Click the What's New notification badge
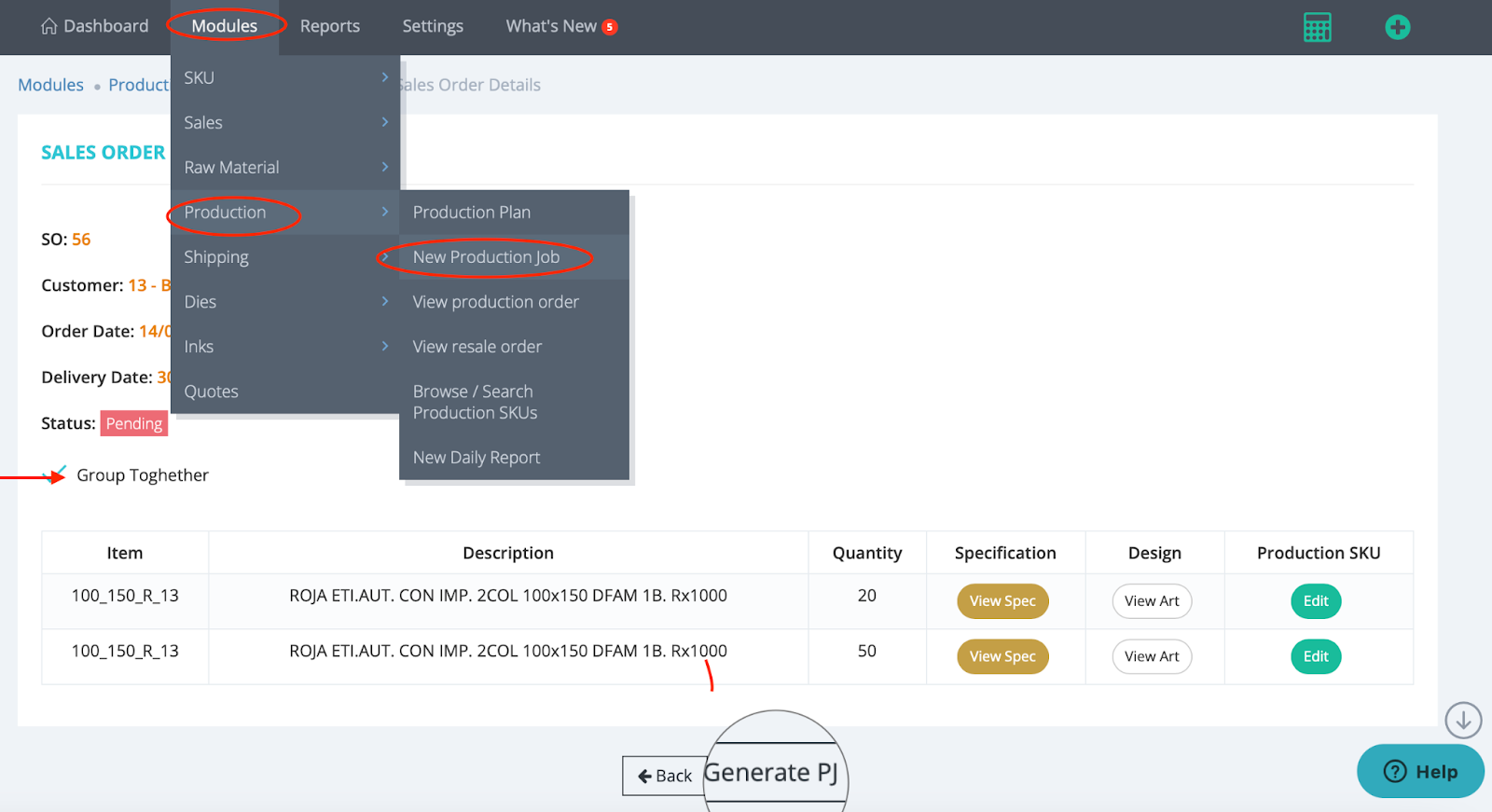 [x=609, y=27]
